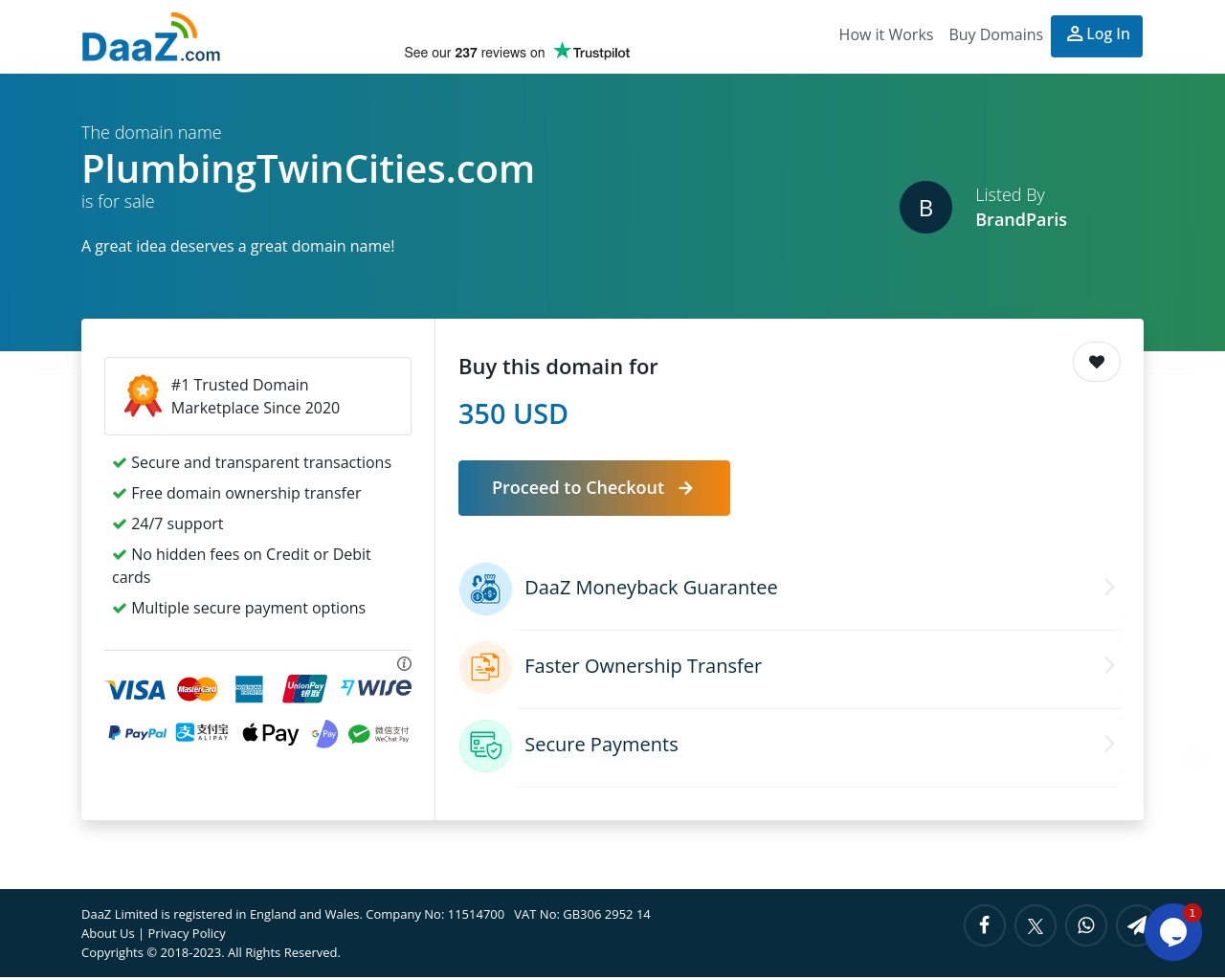Open Trustpilot reviews link
Screen dimensions: 1225x980
[x=517, y=52]
